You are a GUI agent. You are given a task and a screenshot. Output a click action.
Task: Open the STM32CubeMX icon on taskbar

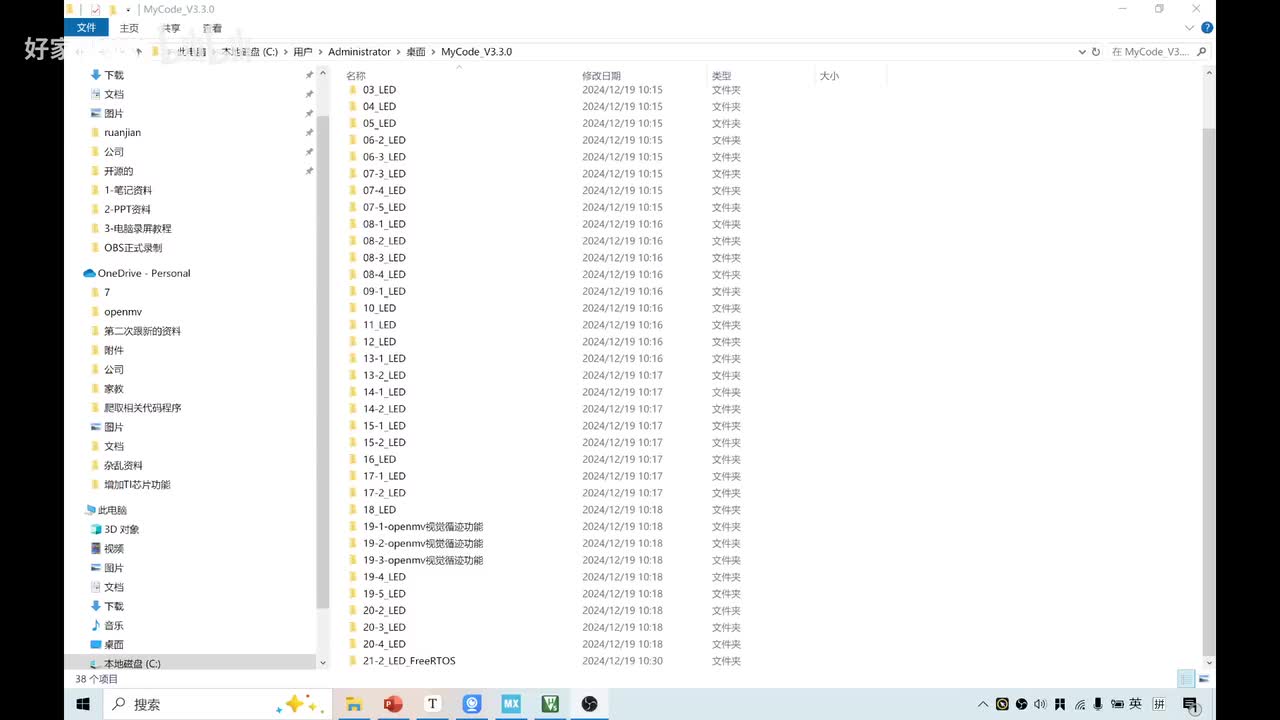(511, 704)
